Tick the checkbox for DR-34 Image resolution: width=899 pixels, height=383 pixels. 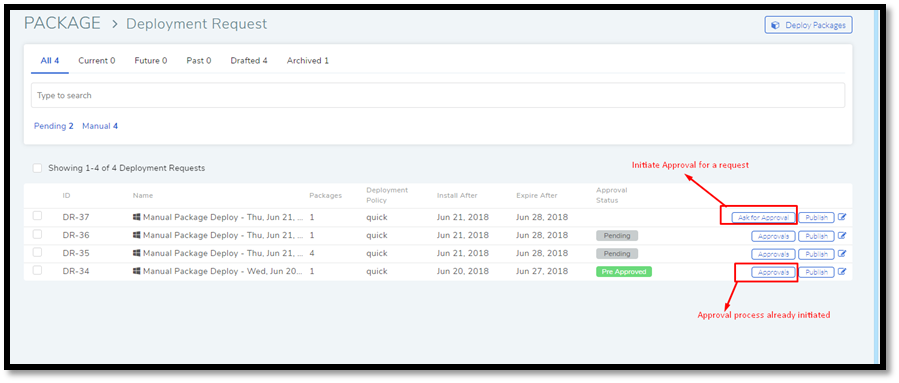[37, 270]
